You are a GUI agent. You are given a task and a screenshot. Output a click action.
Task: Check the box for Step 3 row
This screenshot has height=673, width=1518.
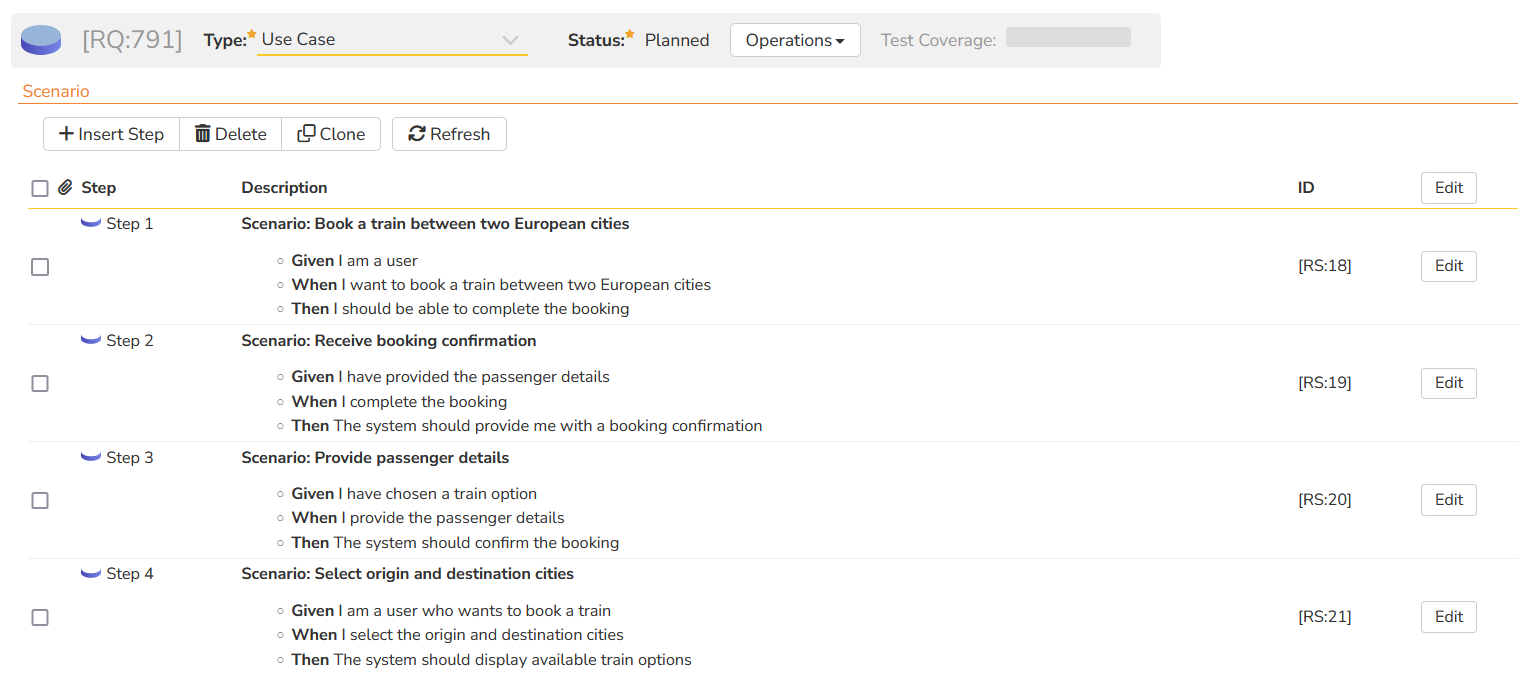40,500
